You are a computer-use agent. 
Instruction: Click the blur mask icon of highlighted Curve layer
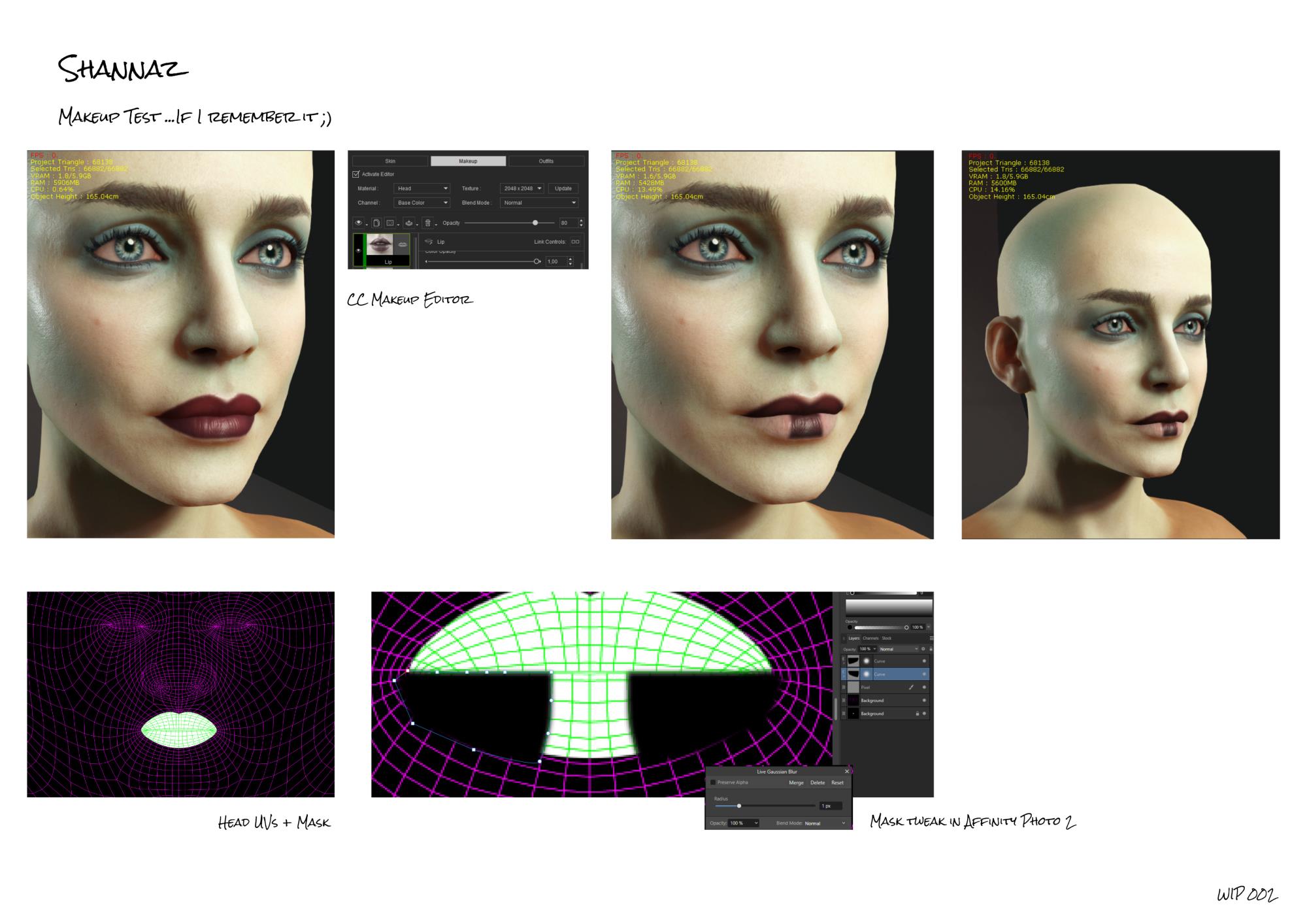click(867, 674)
